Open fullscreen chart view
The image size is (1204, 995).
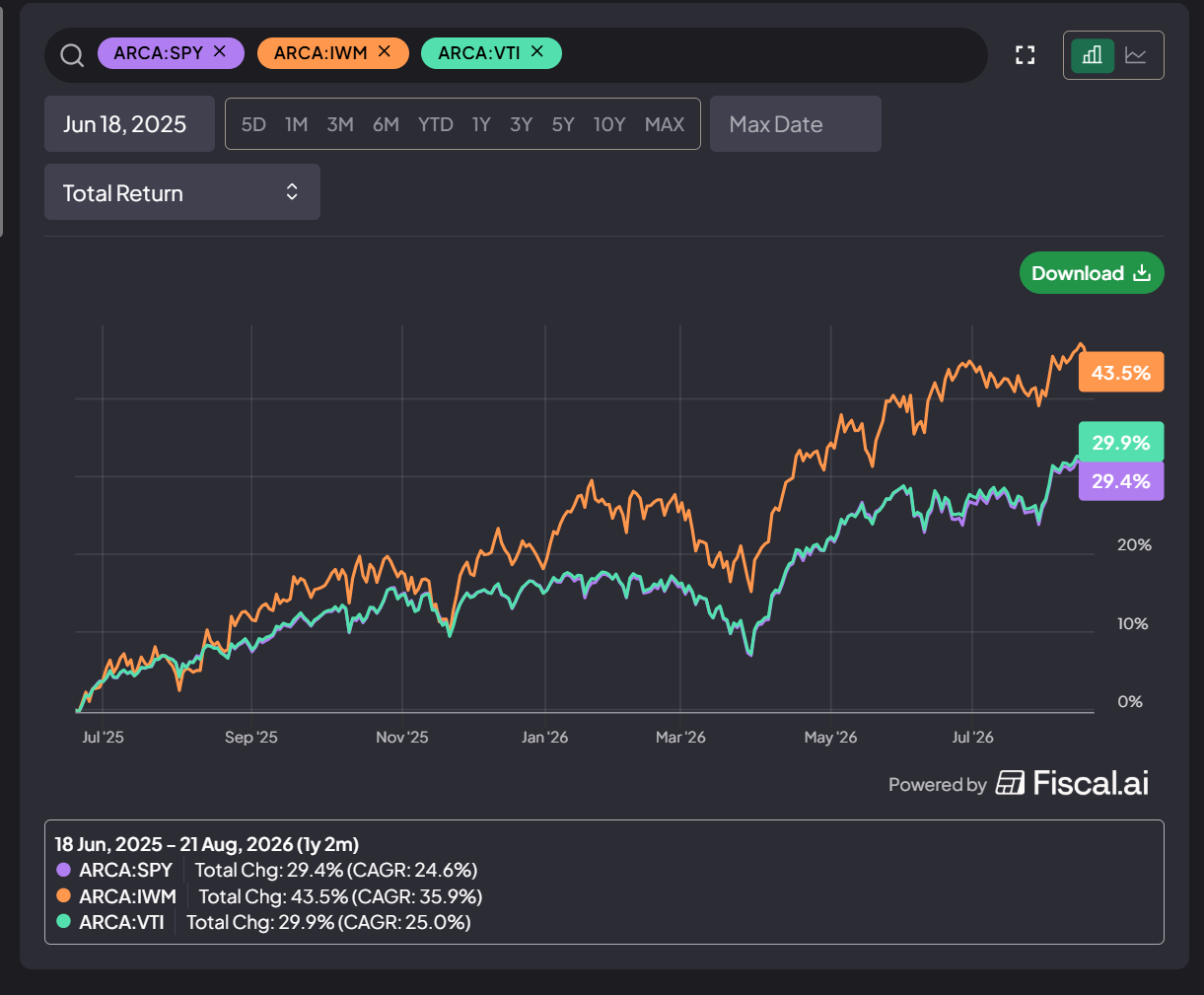(x=1026, y=55)
